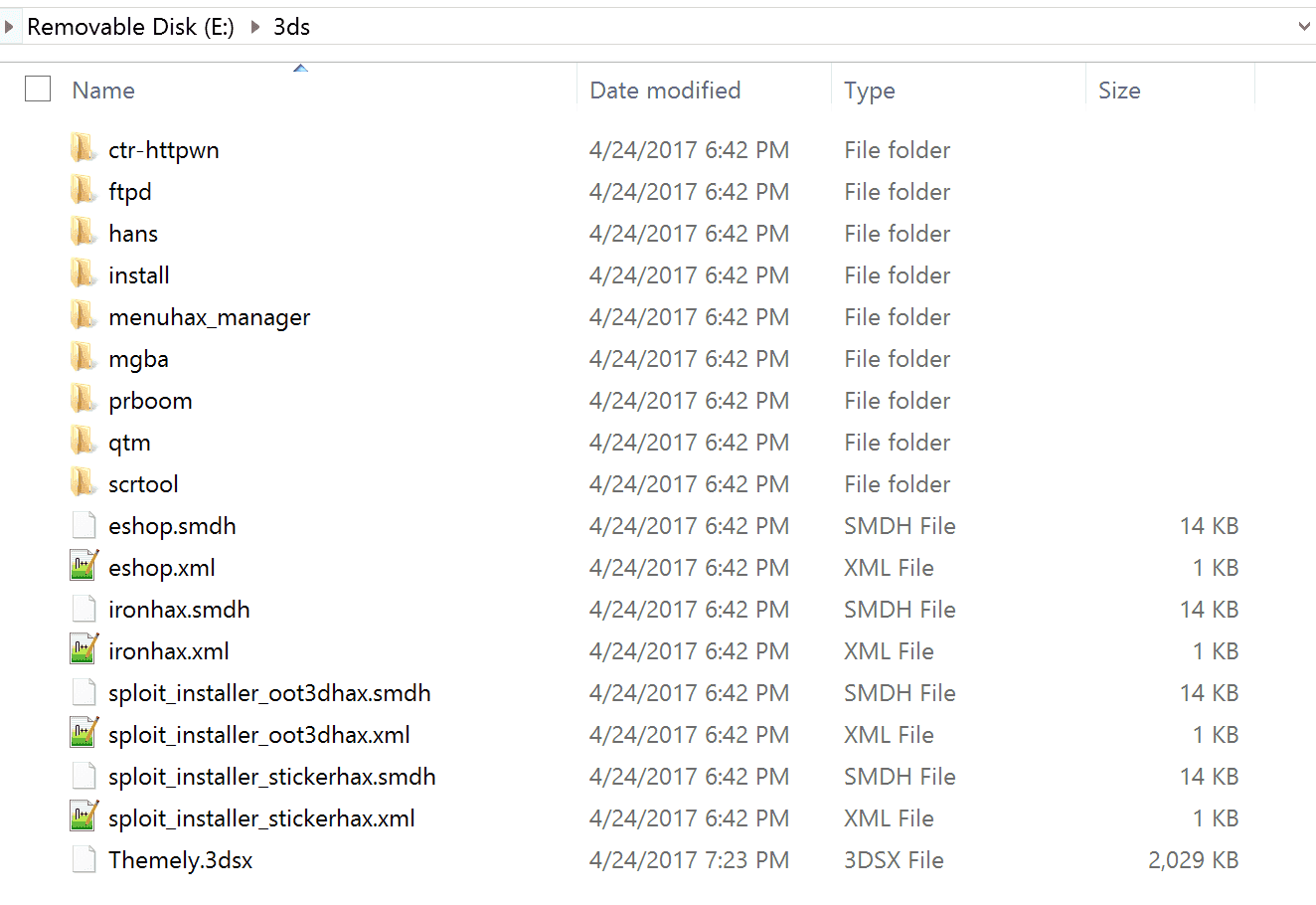
Task: Select the Themely.3dsx file name
Action: point(181,860)
